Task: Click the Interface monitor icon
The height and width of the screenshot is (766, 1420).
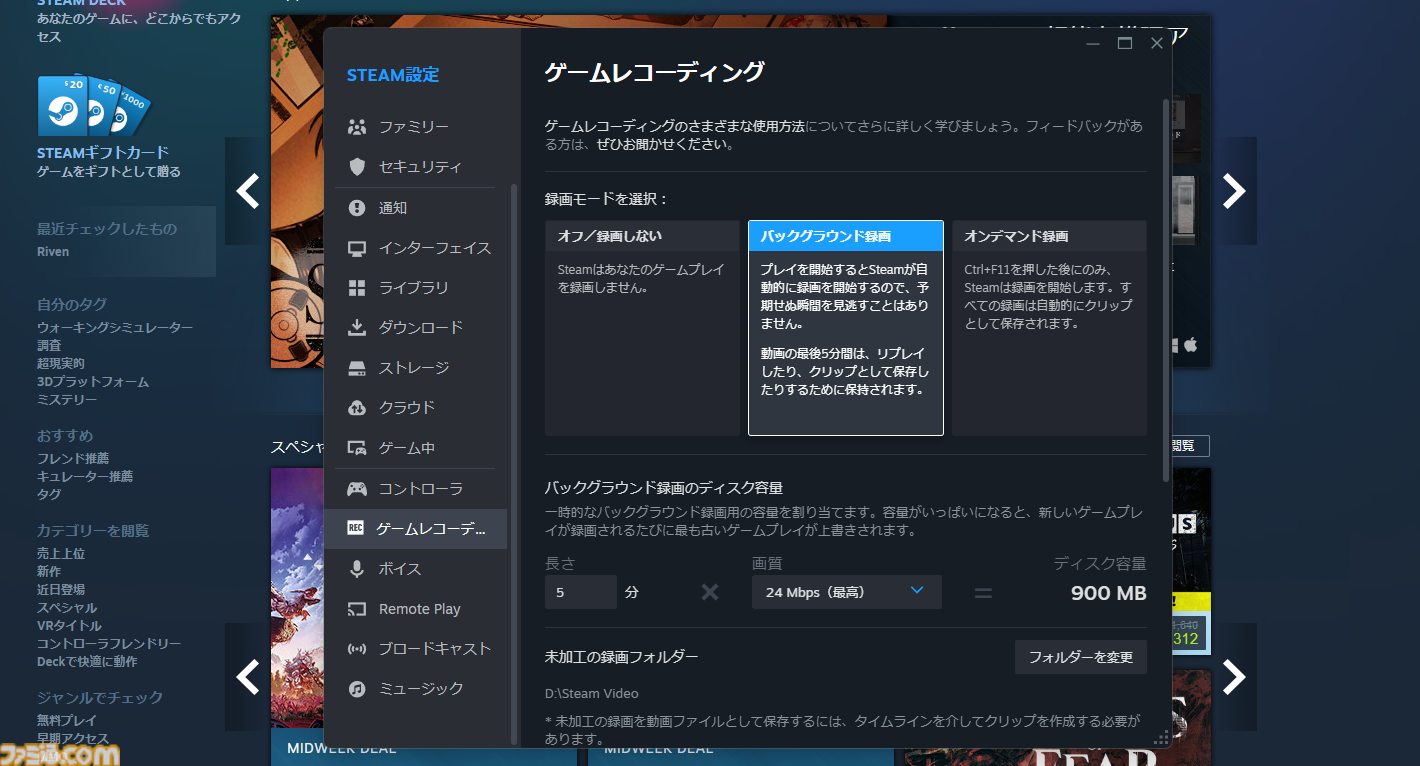Action: point(356,248)
